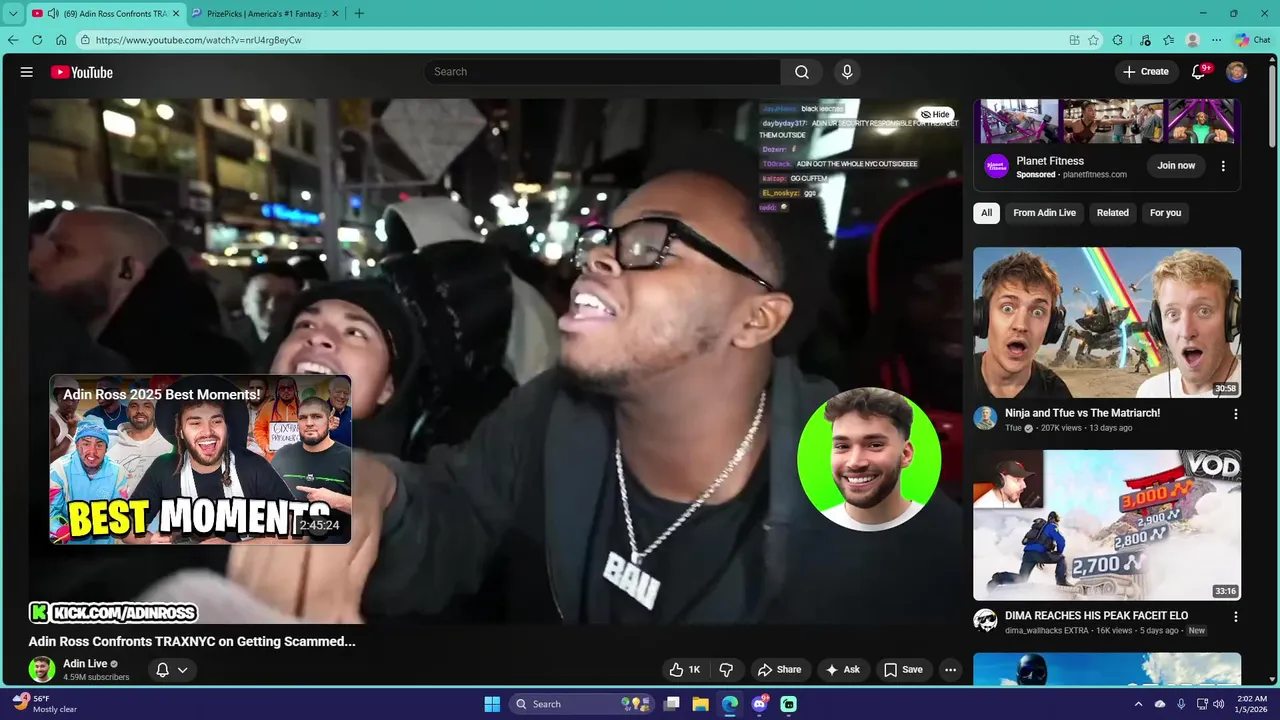Select the All filter chip
Image resolution: width=1280 pixels, height=720 pixels.
[x=986, y=213]
